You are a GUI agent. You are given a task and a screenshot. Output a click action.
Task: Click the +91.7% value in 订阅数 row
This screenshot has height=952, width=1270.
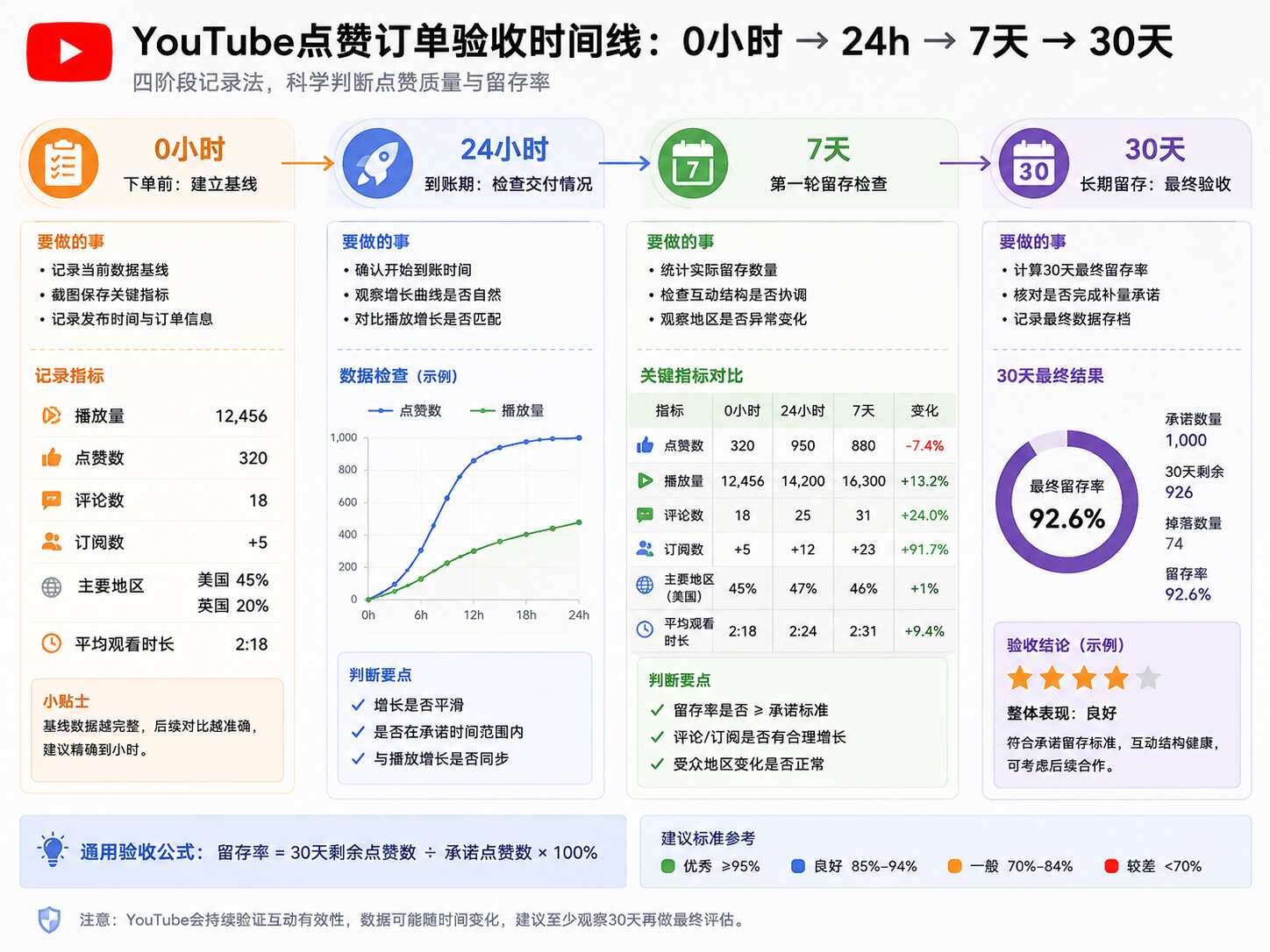(924, 550)
